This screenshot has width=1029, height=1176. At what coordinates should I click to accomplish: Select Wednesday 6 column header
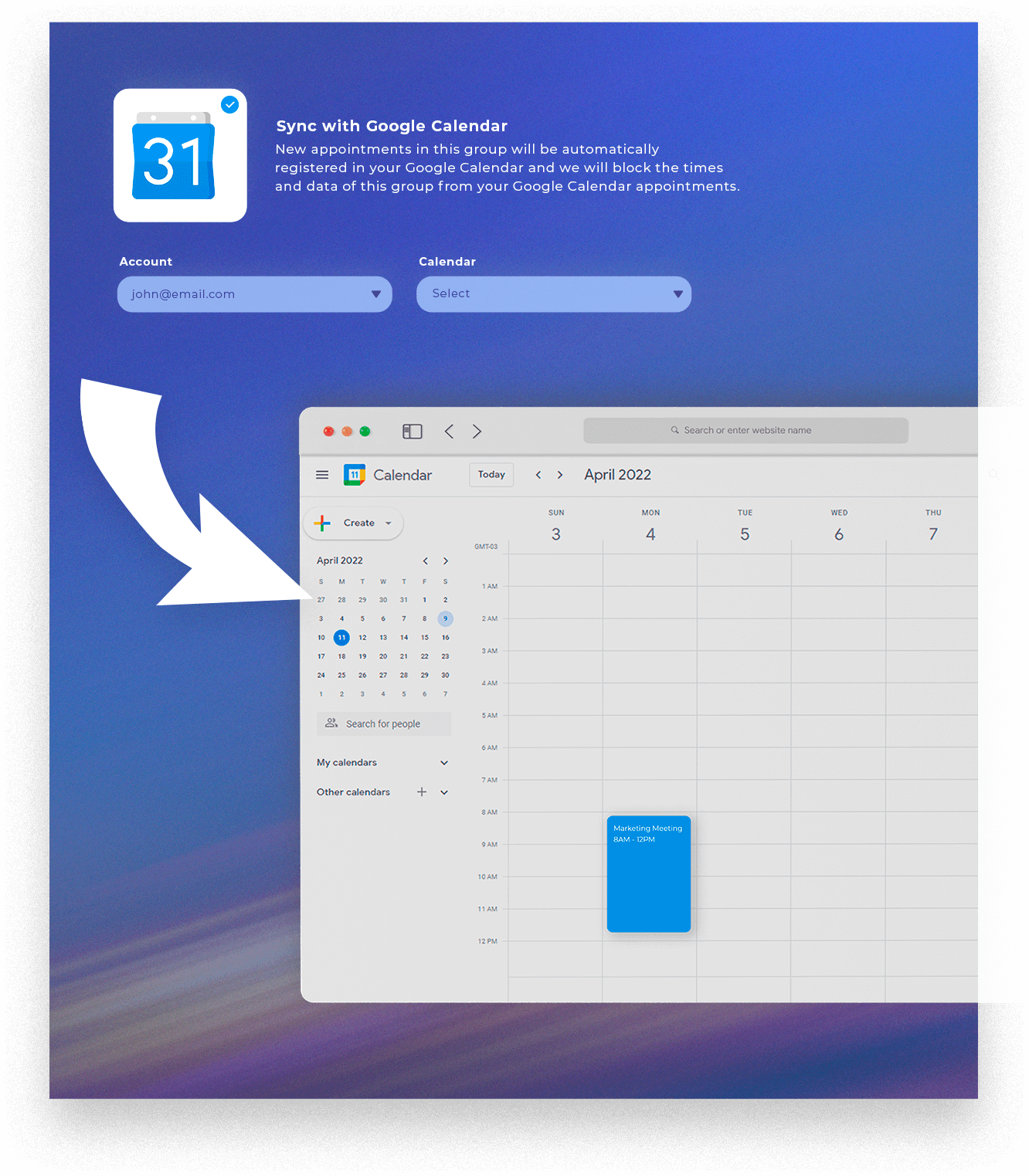coord(839,527)
